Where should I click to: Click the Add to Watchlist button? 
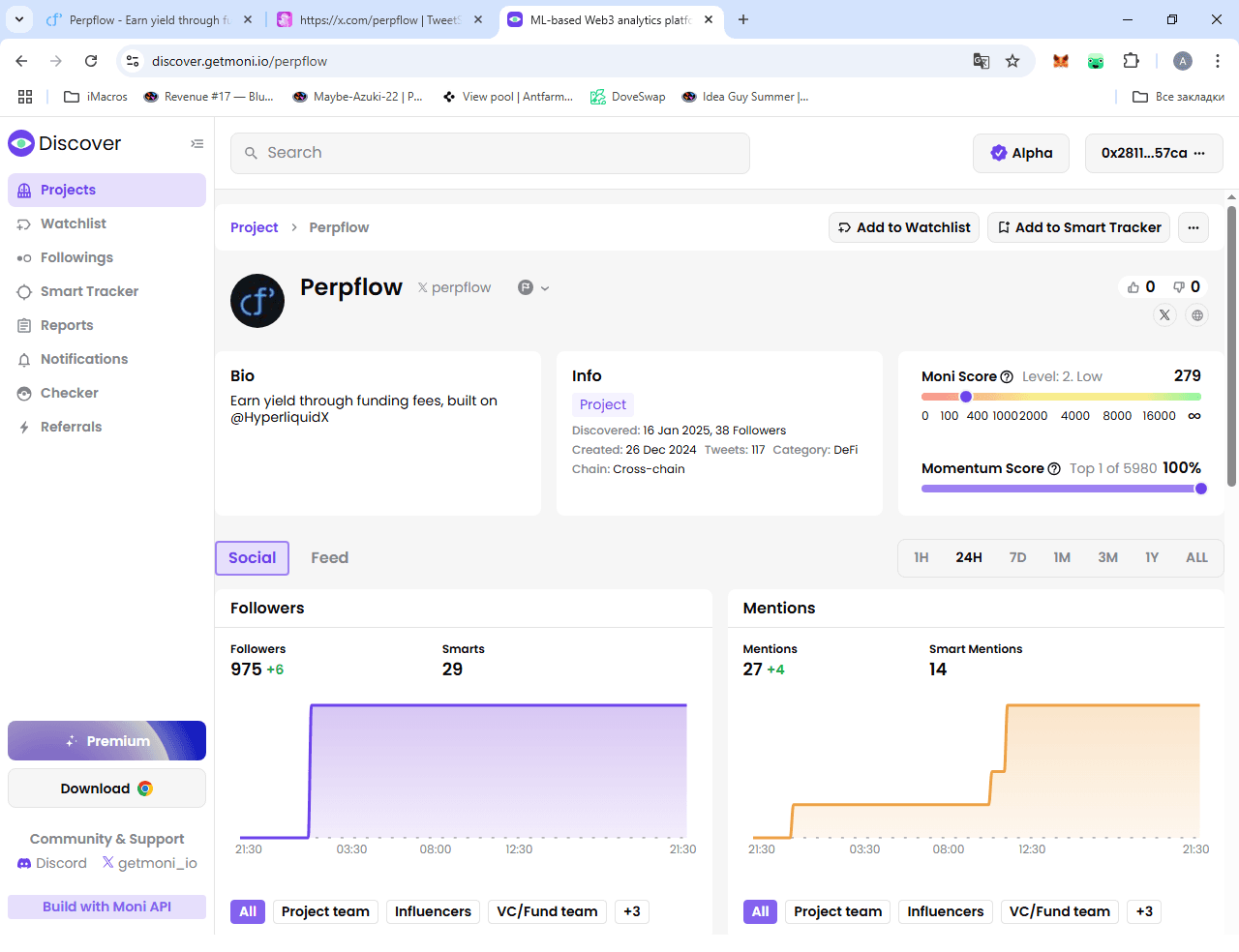(x=904, y=227)
